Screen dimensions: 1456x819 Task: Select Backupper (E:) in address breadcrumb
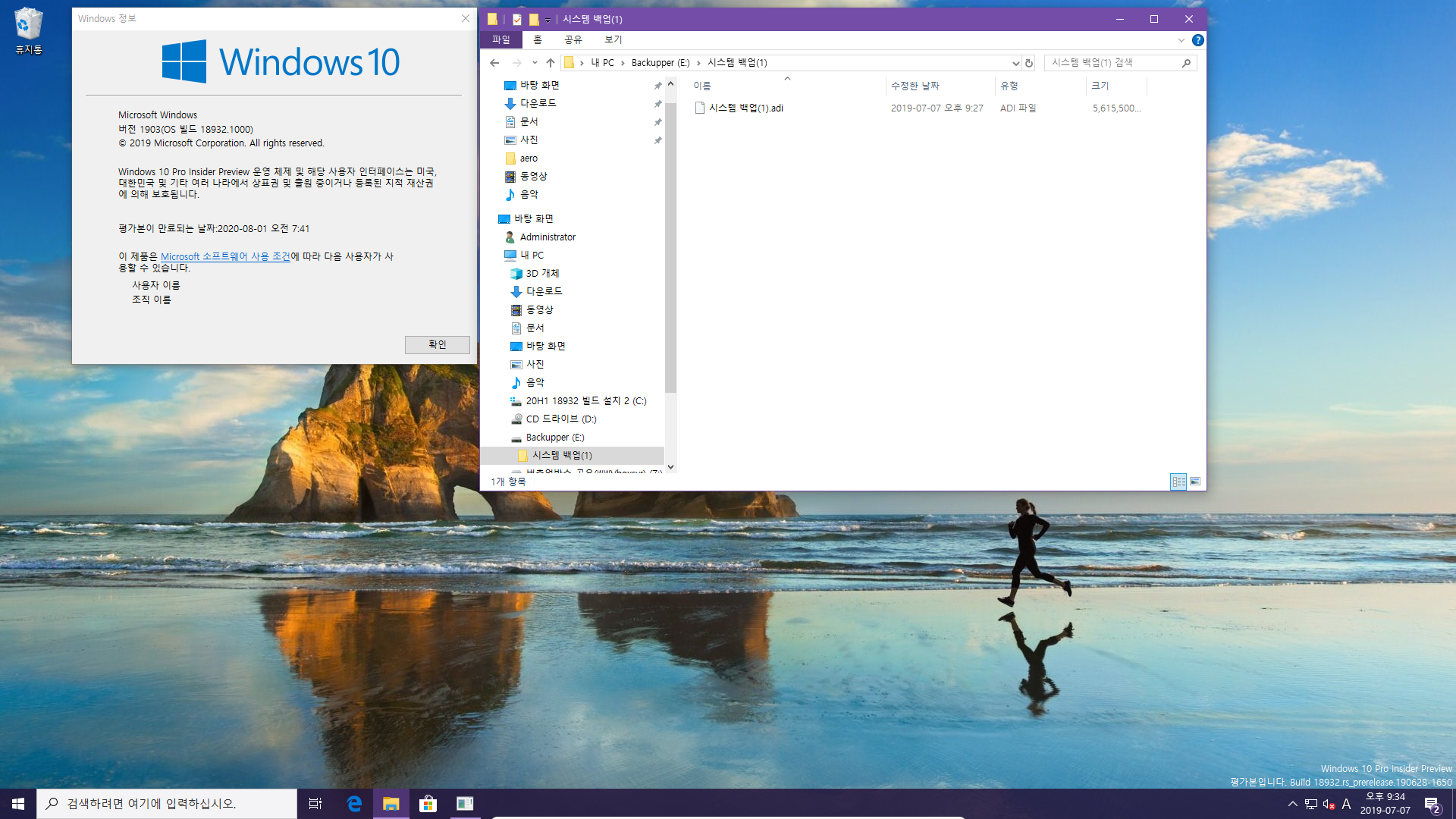click(661, 63)
